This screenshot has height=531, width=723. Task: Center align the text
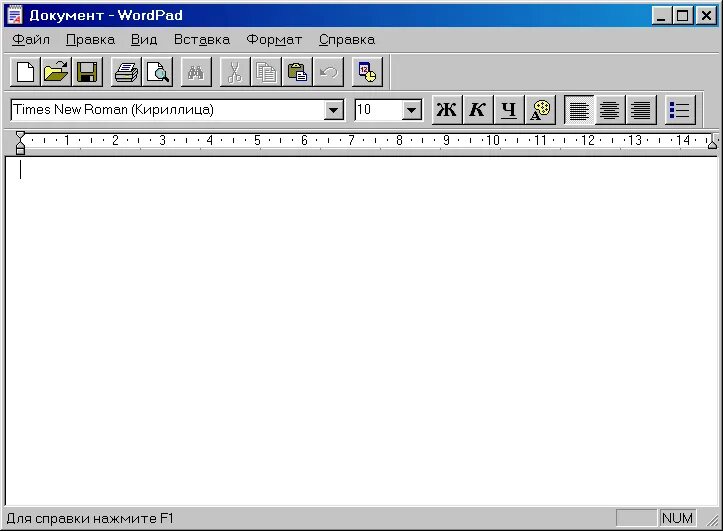click(x=610, y=110)
